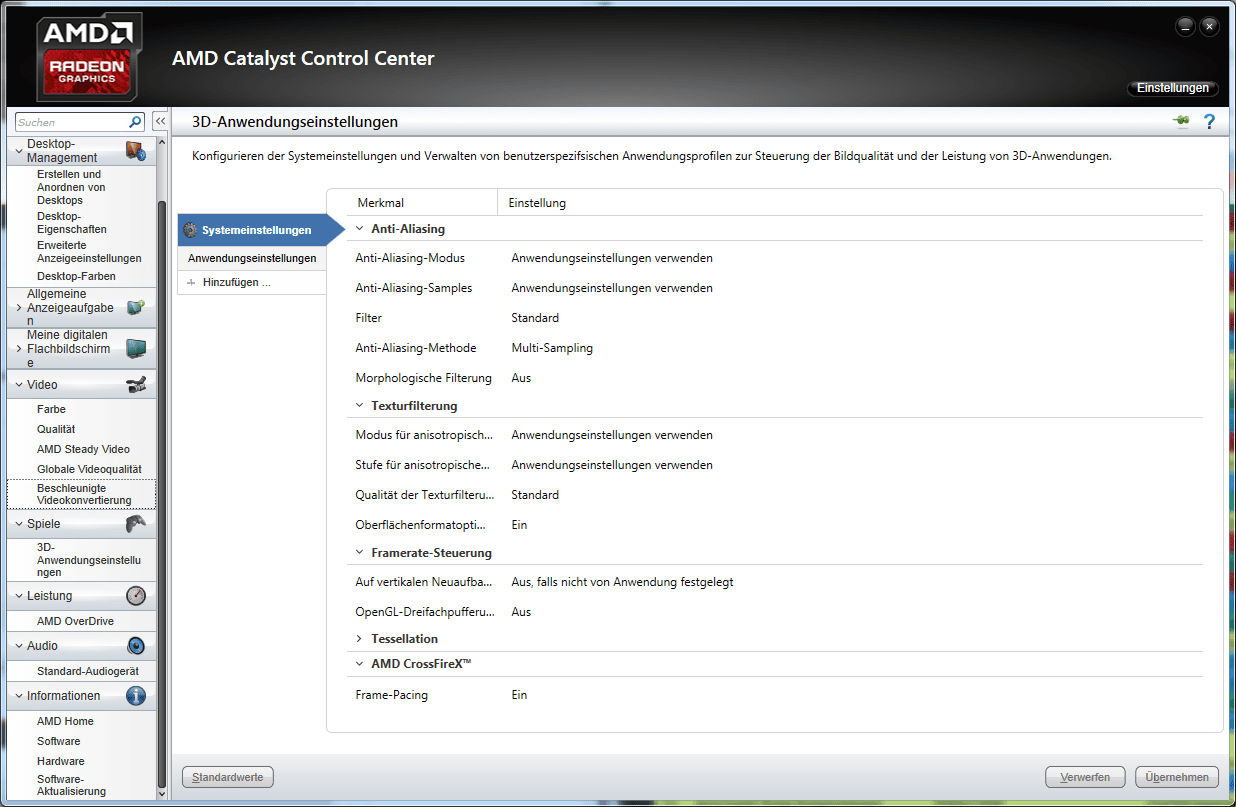Expand the Tessellation section
Viewport: 1236px width, 807px height.
tap(360, 638)
